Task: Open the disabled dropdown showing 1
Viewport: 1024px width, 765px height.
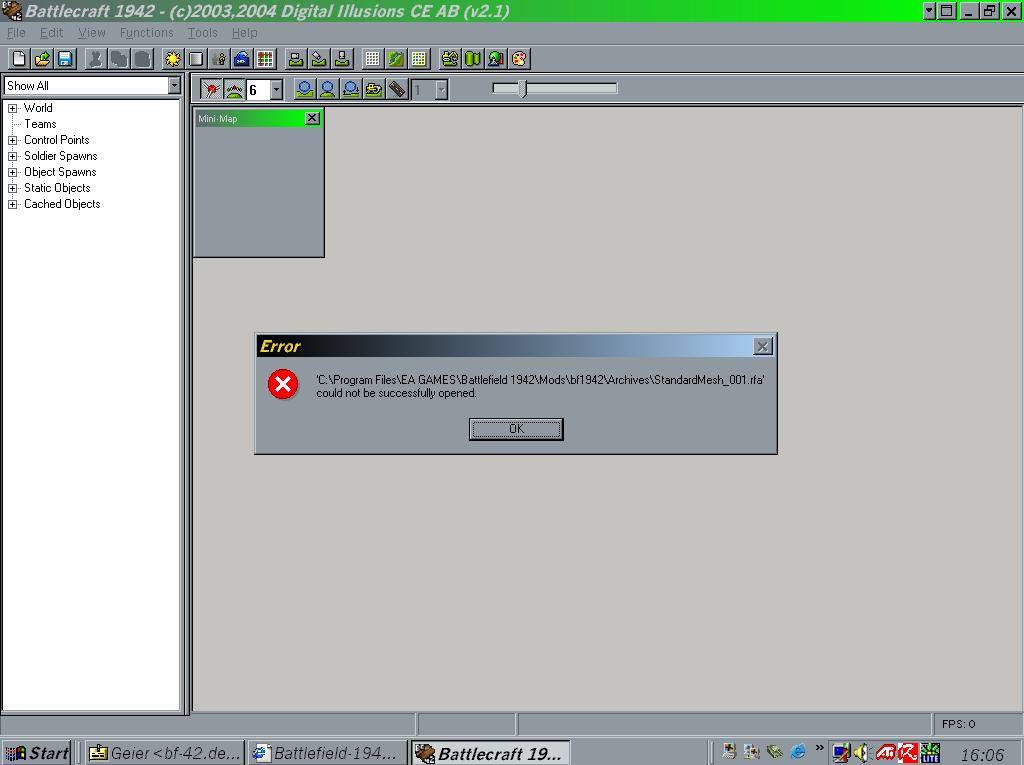Action: [441, 90]
